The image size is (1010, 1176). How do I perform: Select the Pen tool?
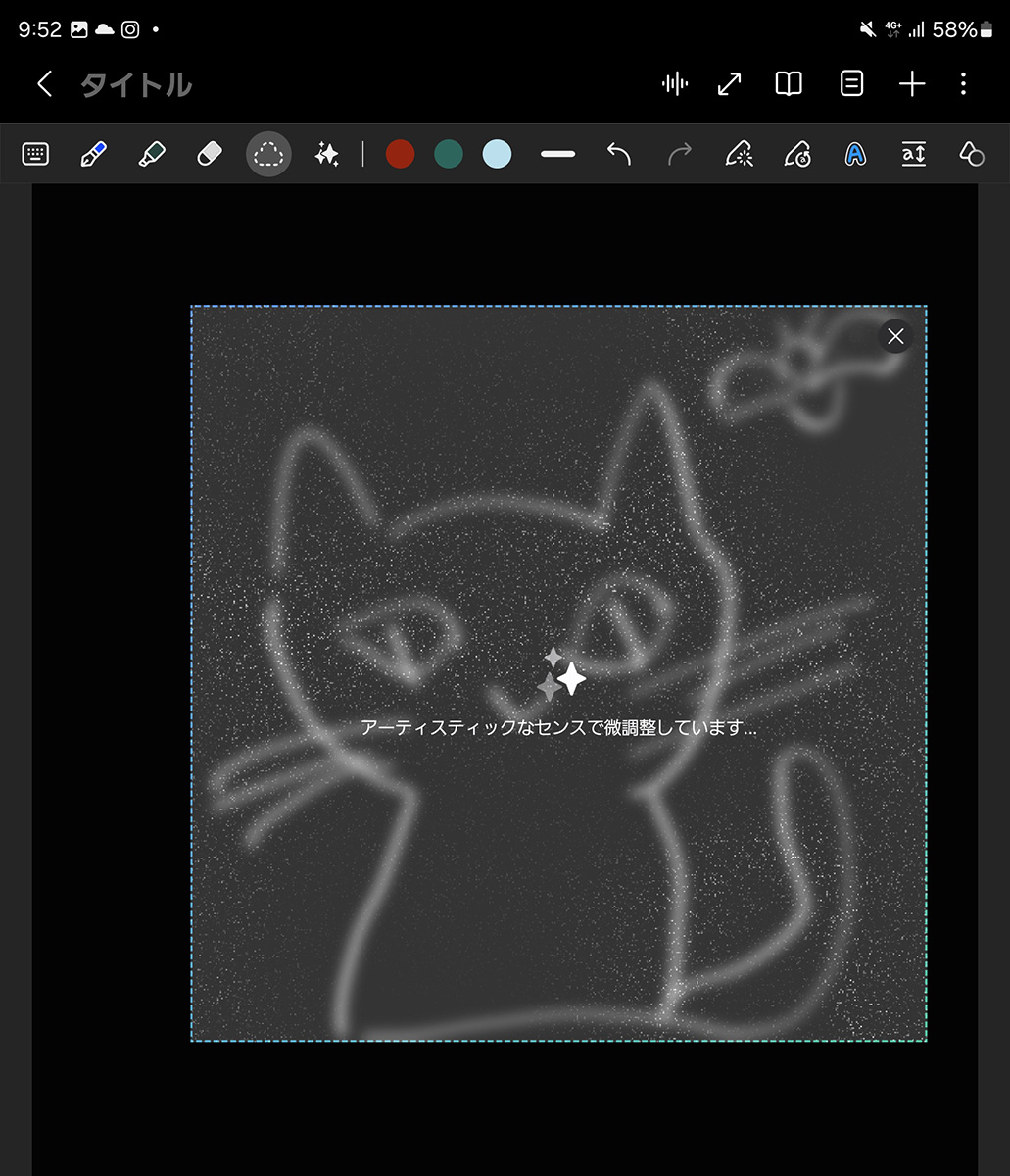(x=93, y=154)
